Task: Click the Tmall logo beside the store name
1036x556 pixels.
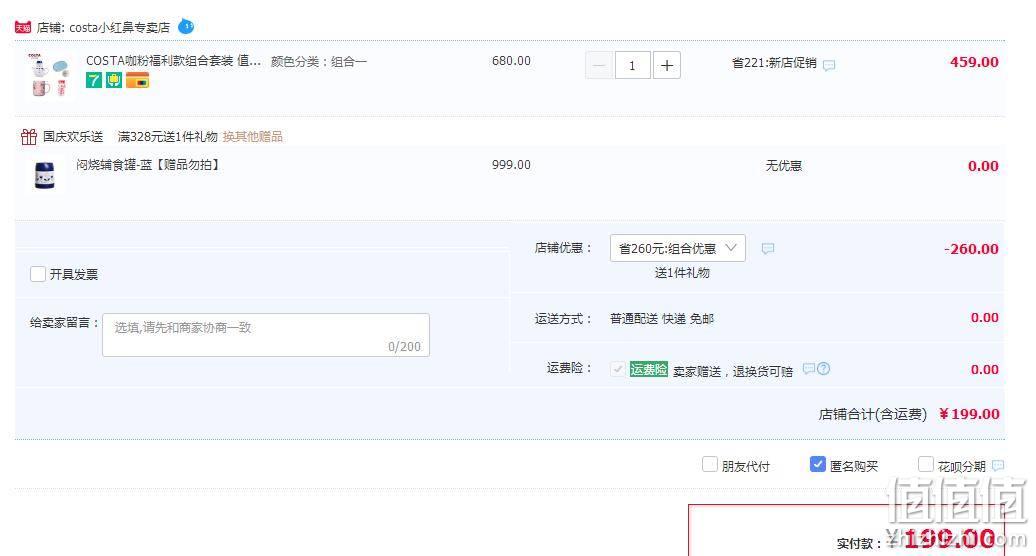Action: tap(23, 27)
